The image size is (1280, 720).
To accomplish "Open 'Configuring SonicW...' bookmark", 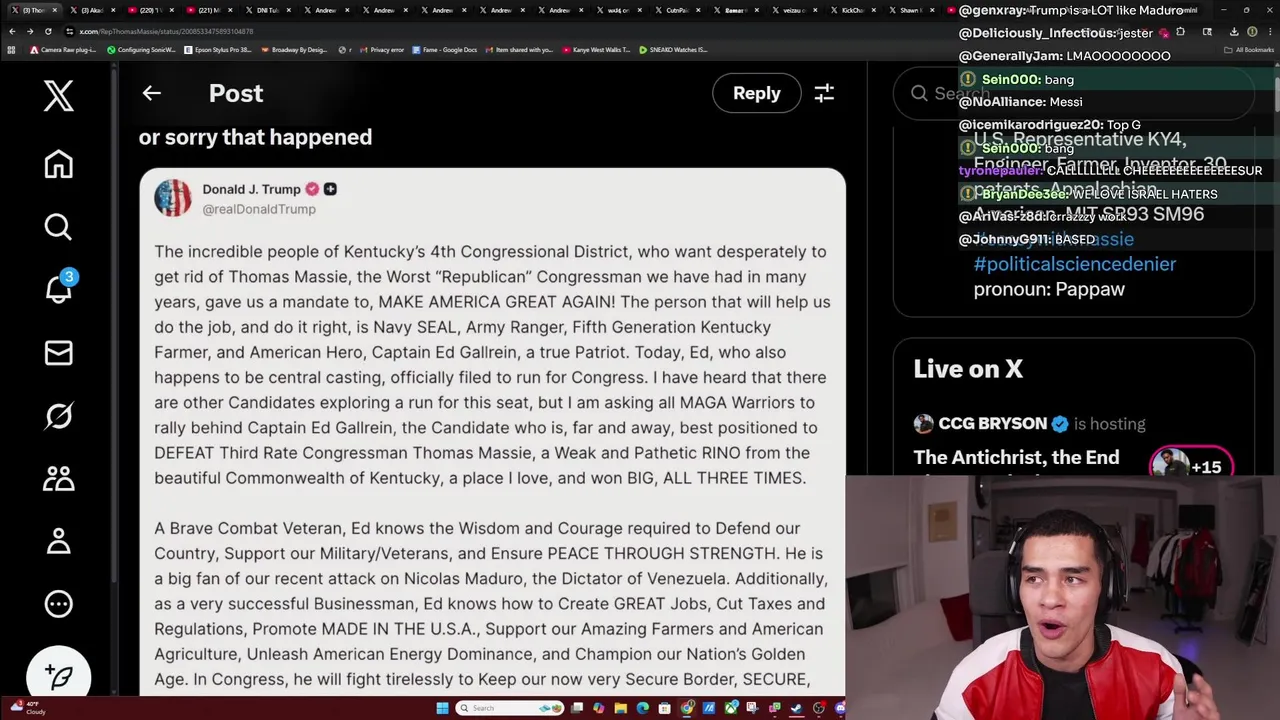I will (141, 49).
